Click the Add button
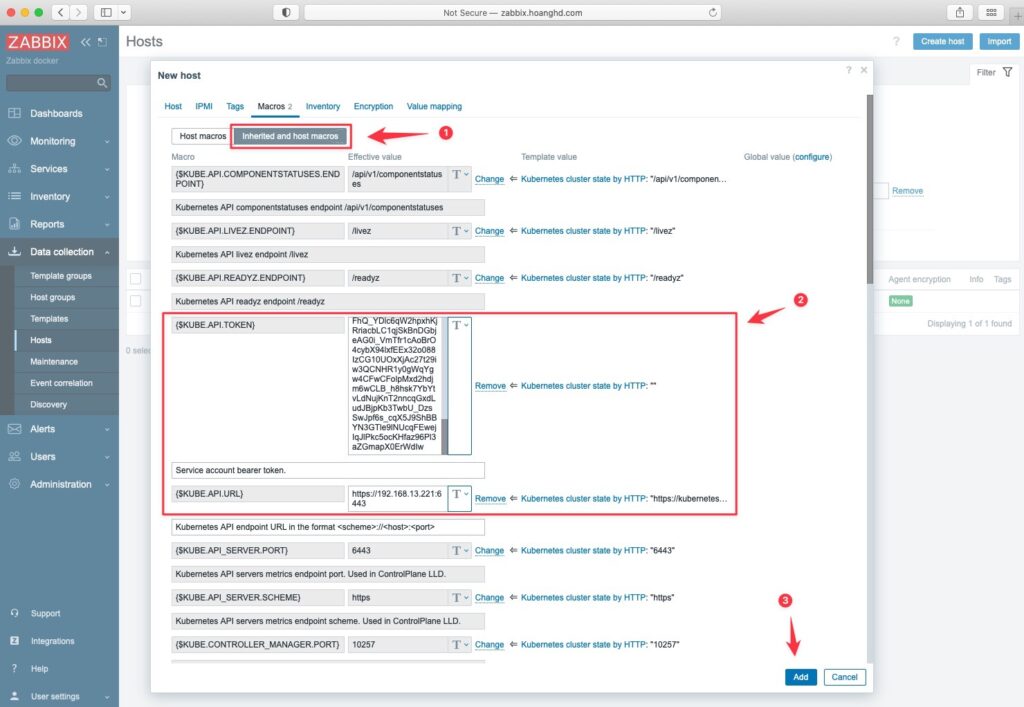The height and width of the screenshot is (707, 1024). [801, 677]
